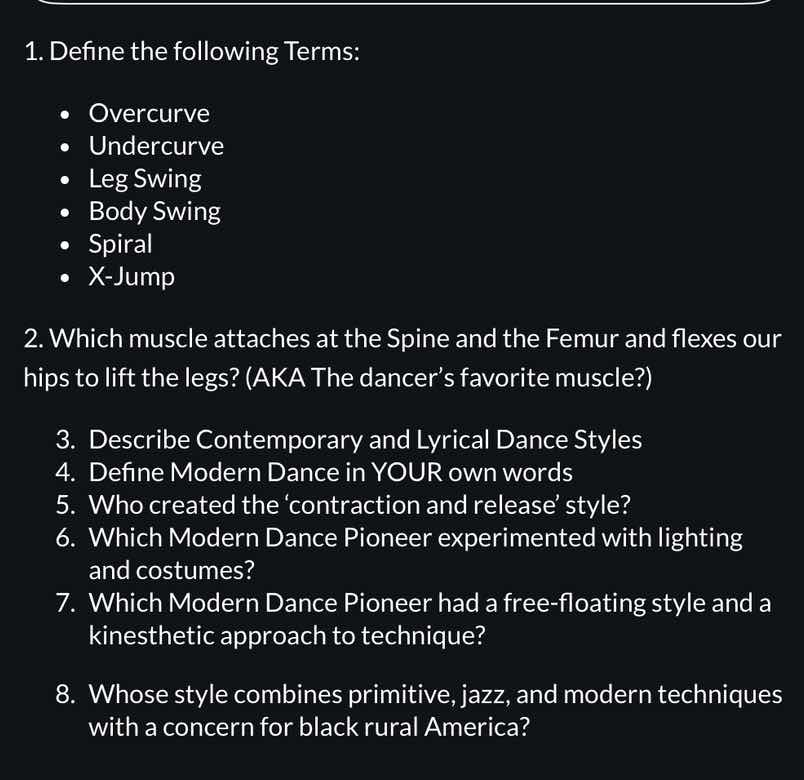Click the "Describe Contemporary and Lyrical Dance Styles" line
Image resolution: width=804 pixels, height=780 pixels.
pos(365,440)
